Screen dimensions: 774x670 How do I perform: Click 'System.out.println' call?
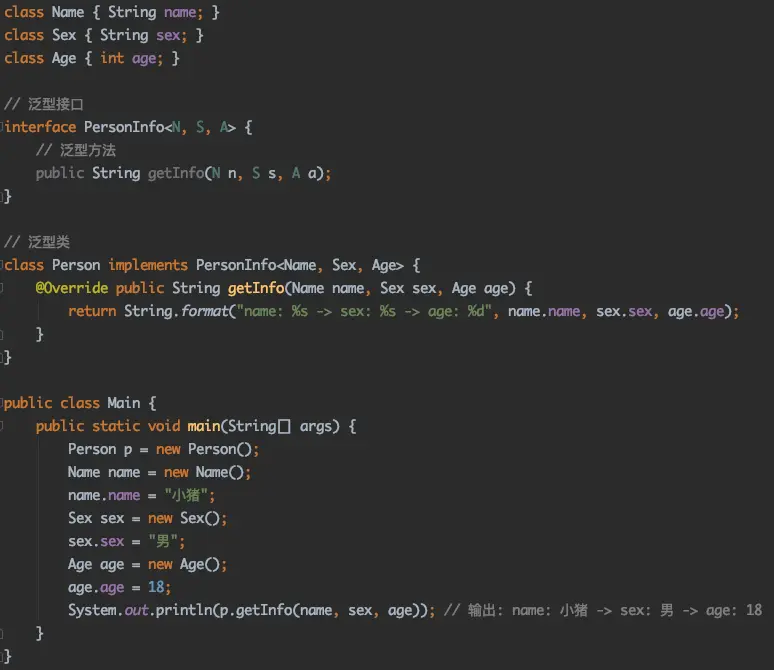[140, 610]
